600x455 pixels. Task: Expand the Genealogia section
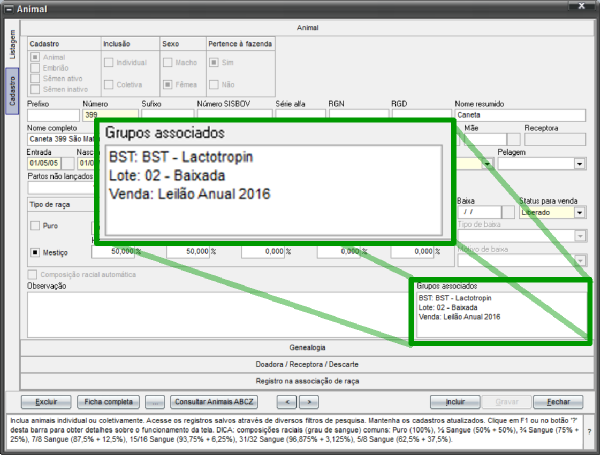307,347
